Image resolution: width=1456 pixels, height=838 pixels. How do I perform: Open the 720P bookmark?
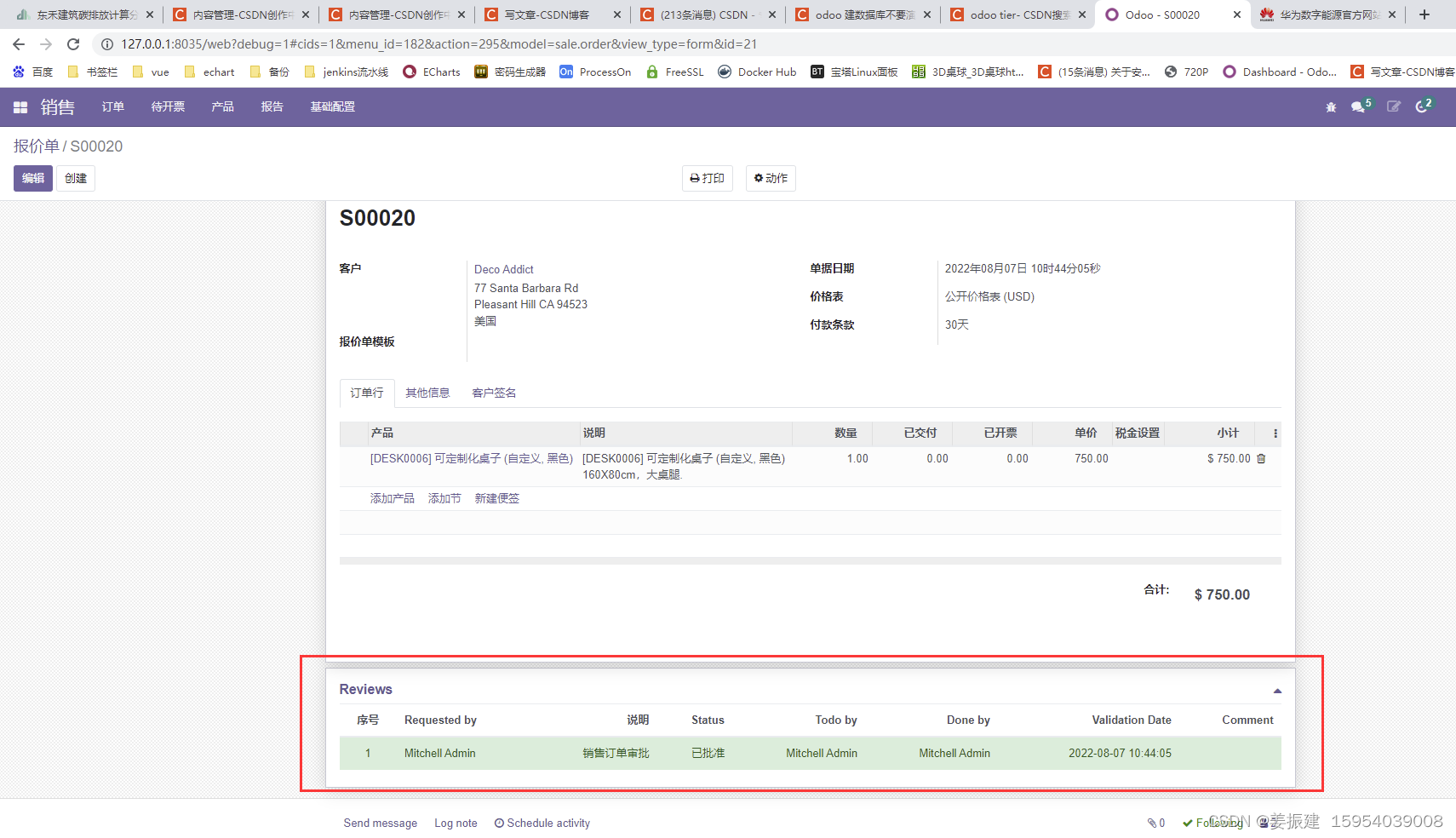pyautogui.click(x=1186, y=72)
